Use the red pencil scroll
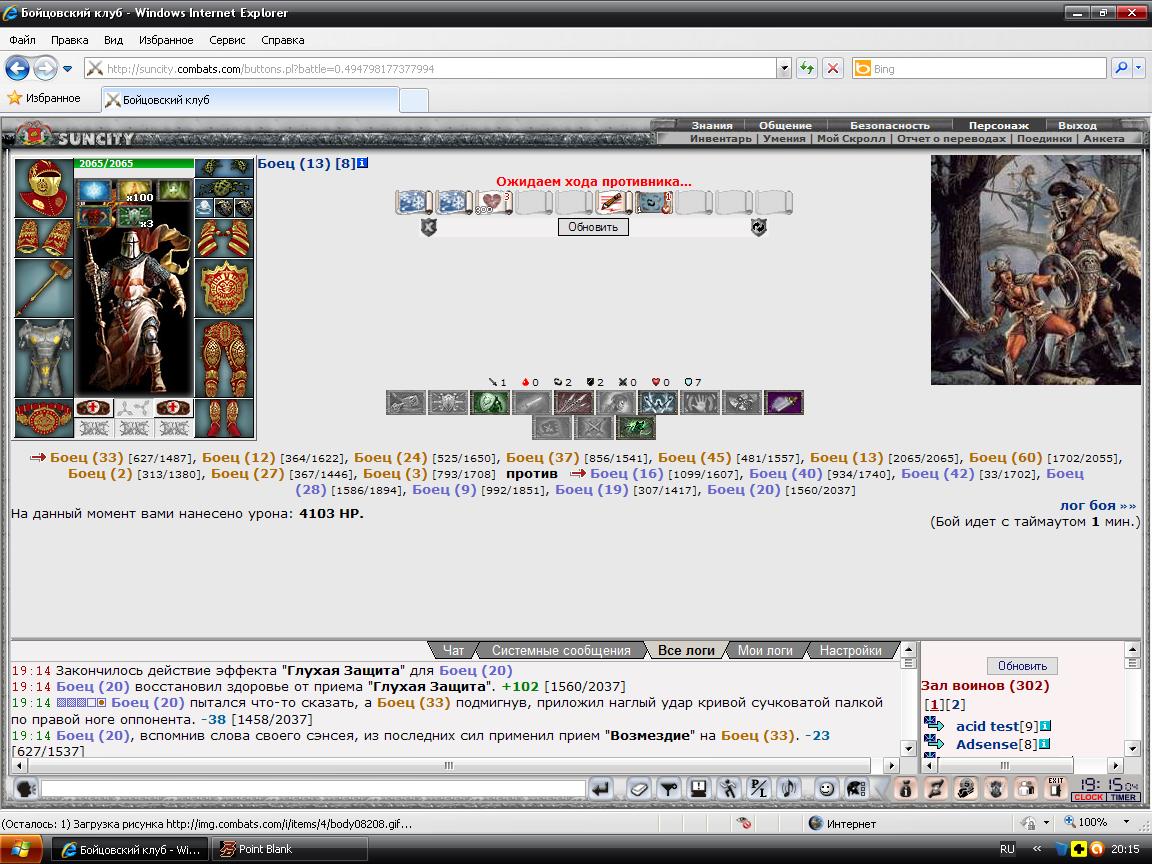 tap(613, 201)
